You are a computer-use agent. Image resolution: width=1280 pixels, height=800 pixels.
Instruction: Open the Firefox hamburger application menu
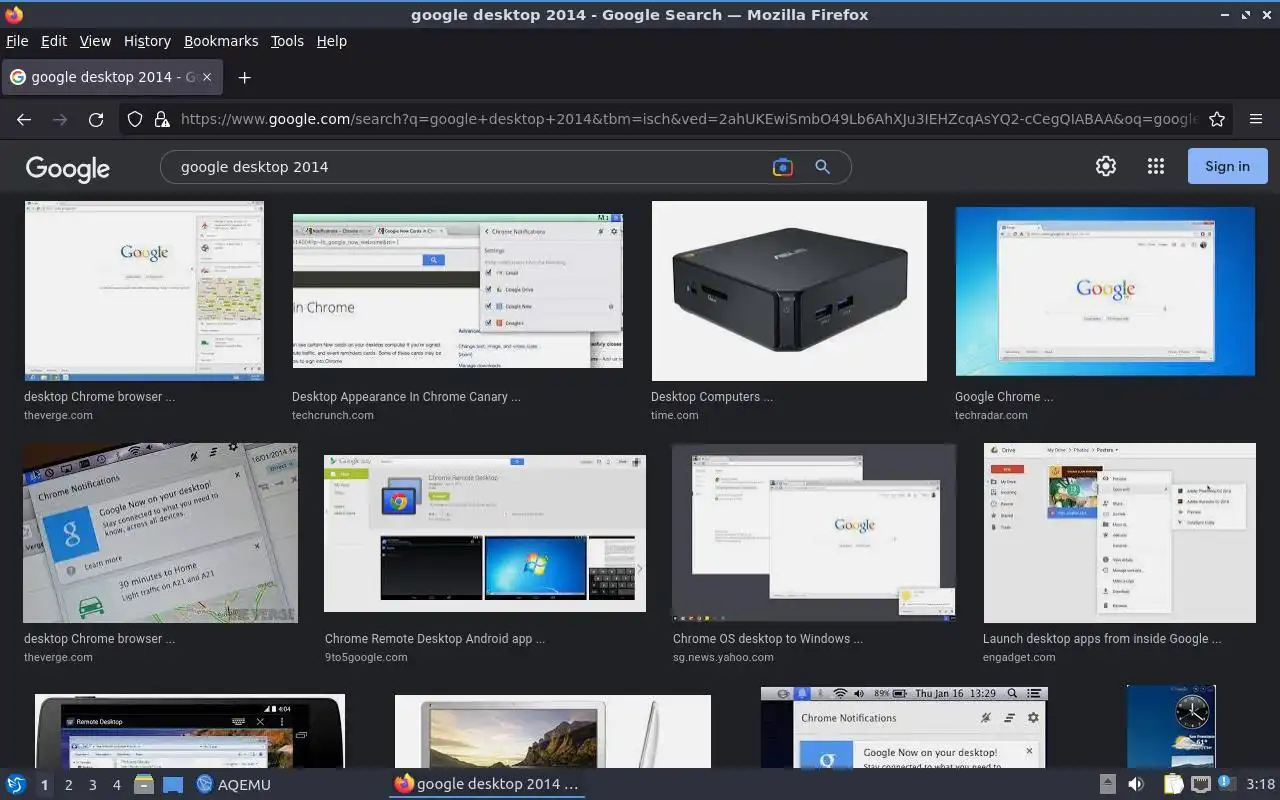click(1256, 119)
